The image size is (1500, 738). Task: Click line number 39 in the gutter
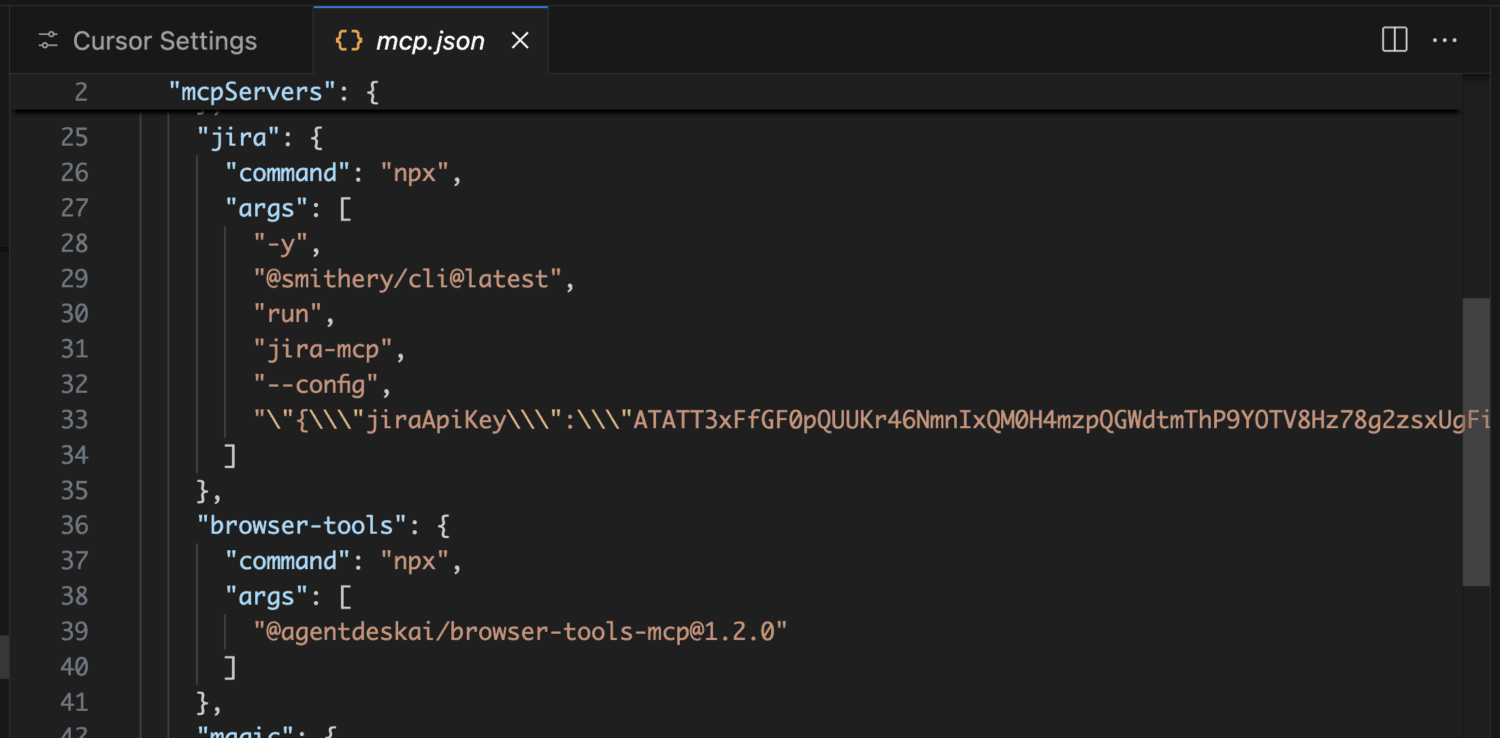[x=75, y=631]
